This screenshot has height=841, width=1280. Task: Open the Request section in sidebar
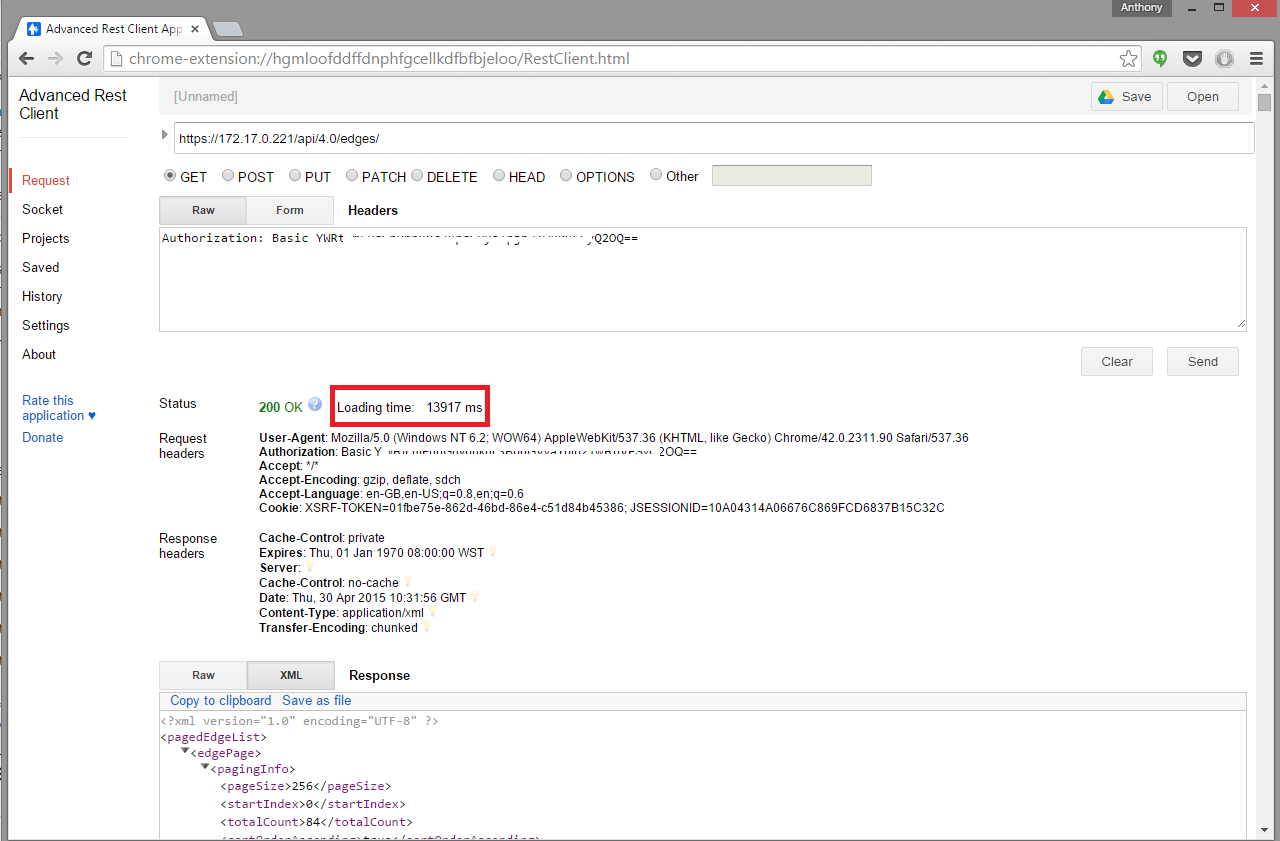[46, 181]
